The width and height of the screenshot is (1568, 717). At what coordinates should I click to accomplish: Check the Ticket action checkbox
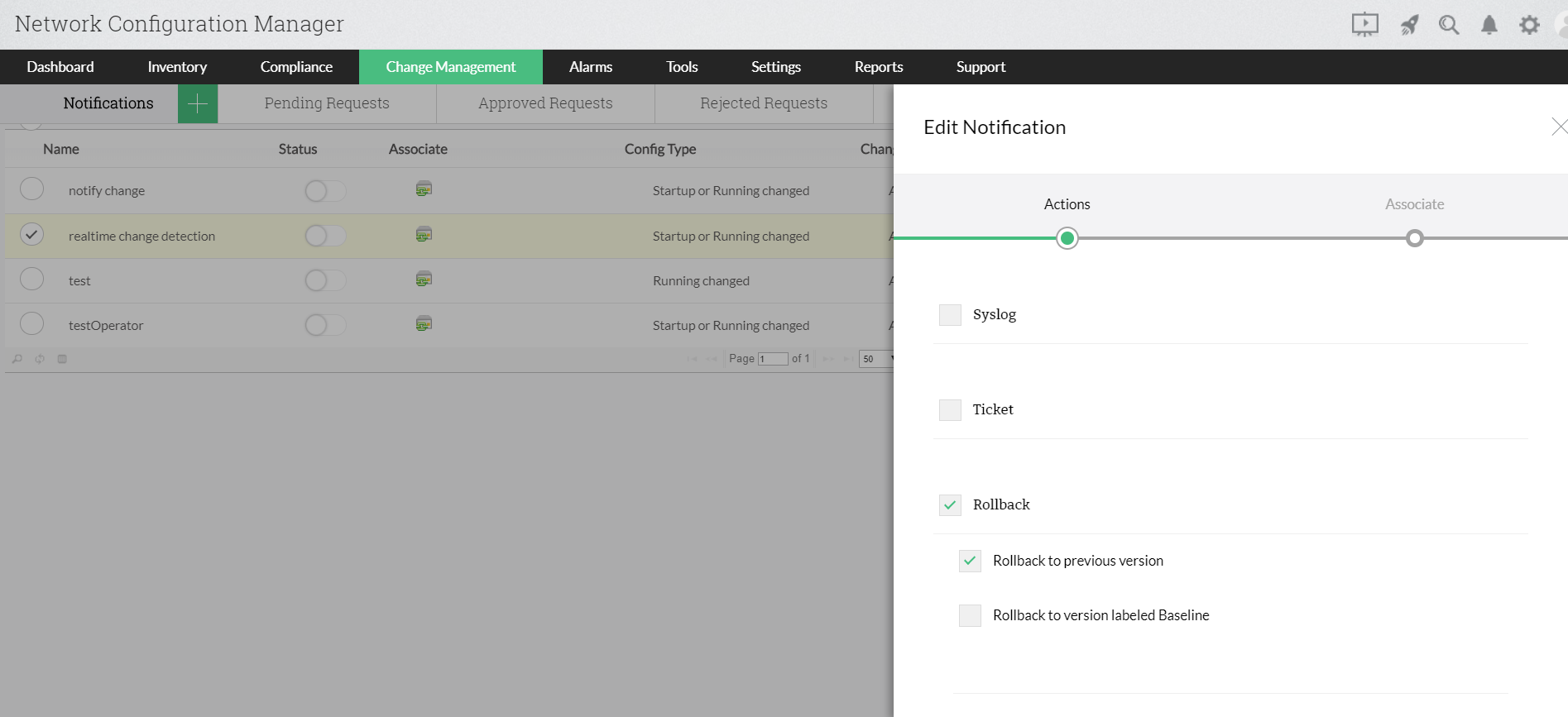point(950,410)
